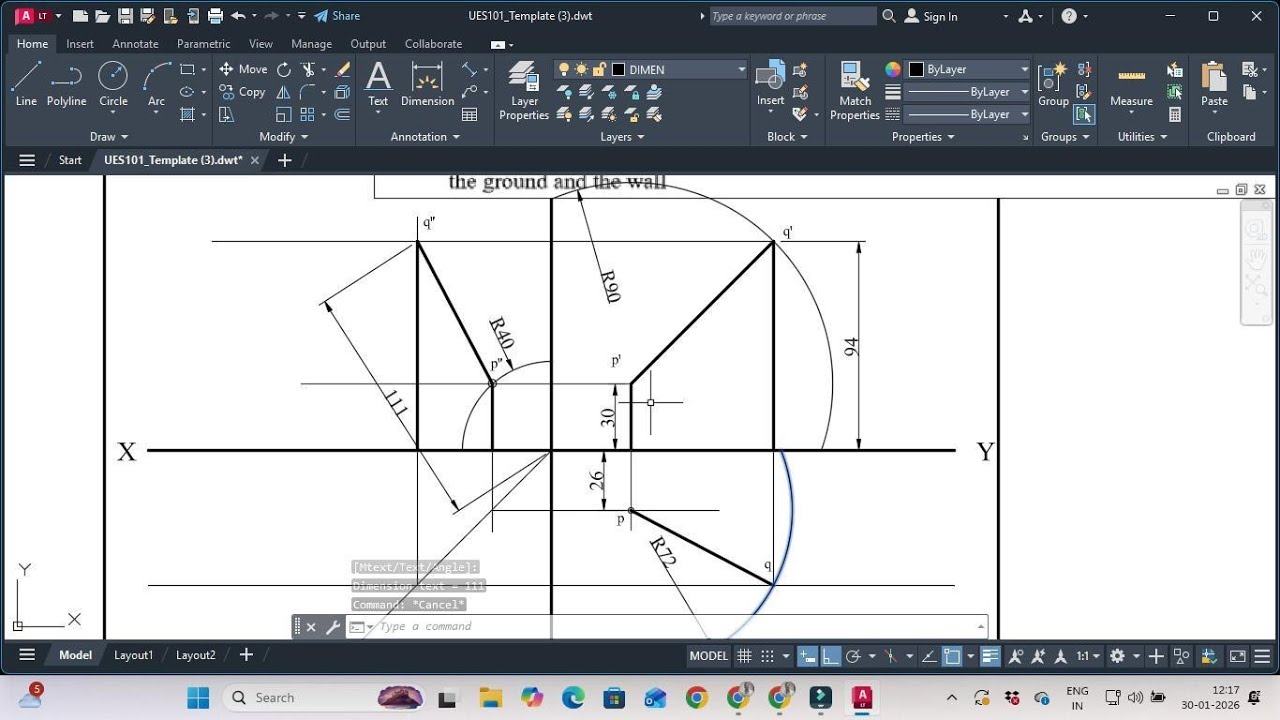Select the Polyline tool

pos(66,84)
